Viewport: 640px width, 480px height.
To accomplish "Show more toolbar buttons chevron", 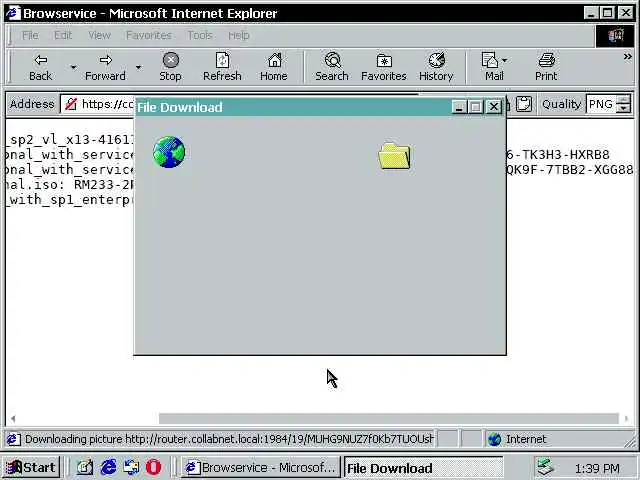I will [x=627, y=57].
